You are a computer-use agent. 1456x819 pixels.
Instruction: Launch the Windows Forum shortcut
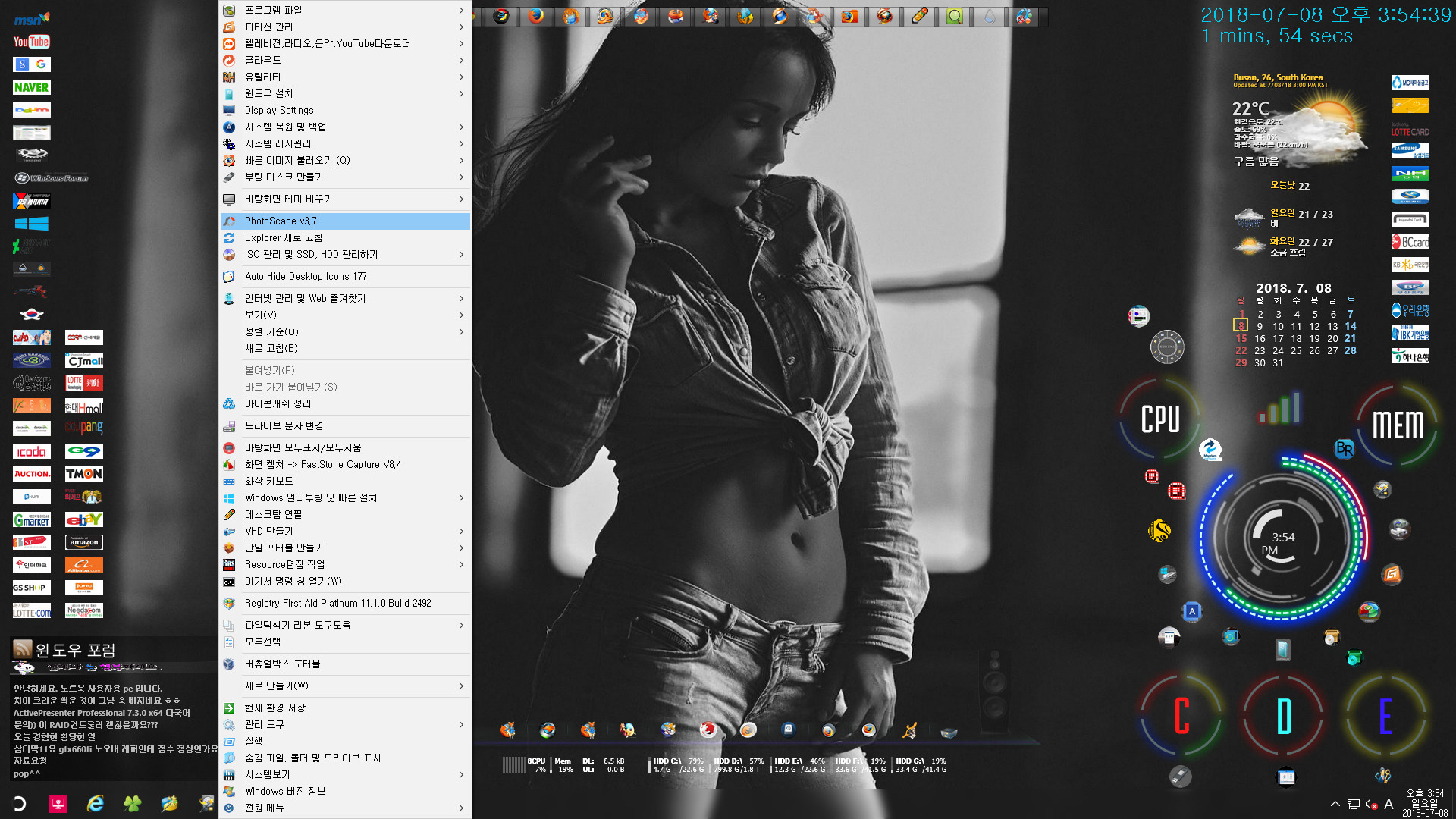pos(51,178)
